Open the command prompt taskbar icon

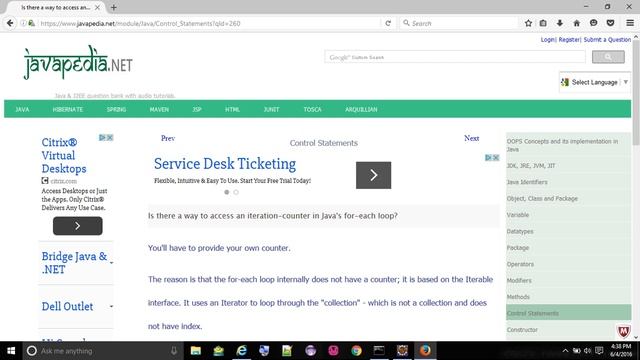coord(379,351)
